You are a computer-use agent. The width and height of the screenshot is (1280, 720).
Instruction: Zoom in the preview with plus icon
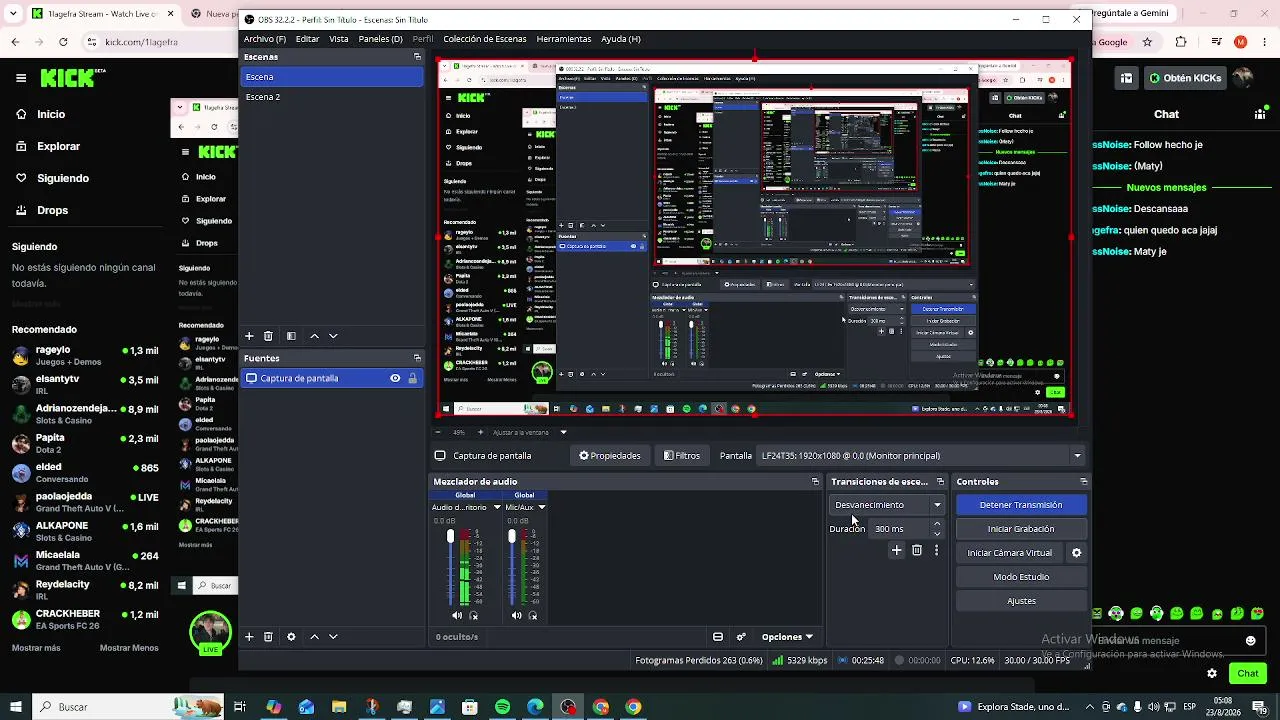[480, 432]
